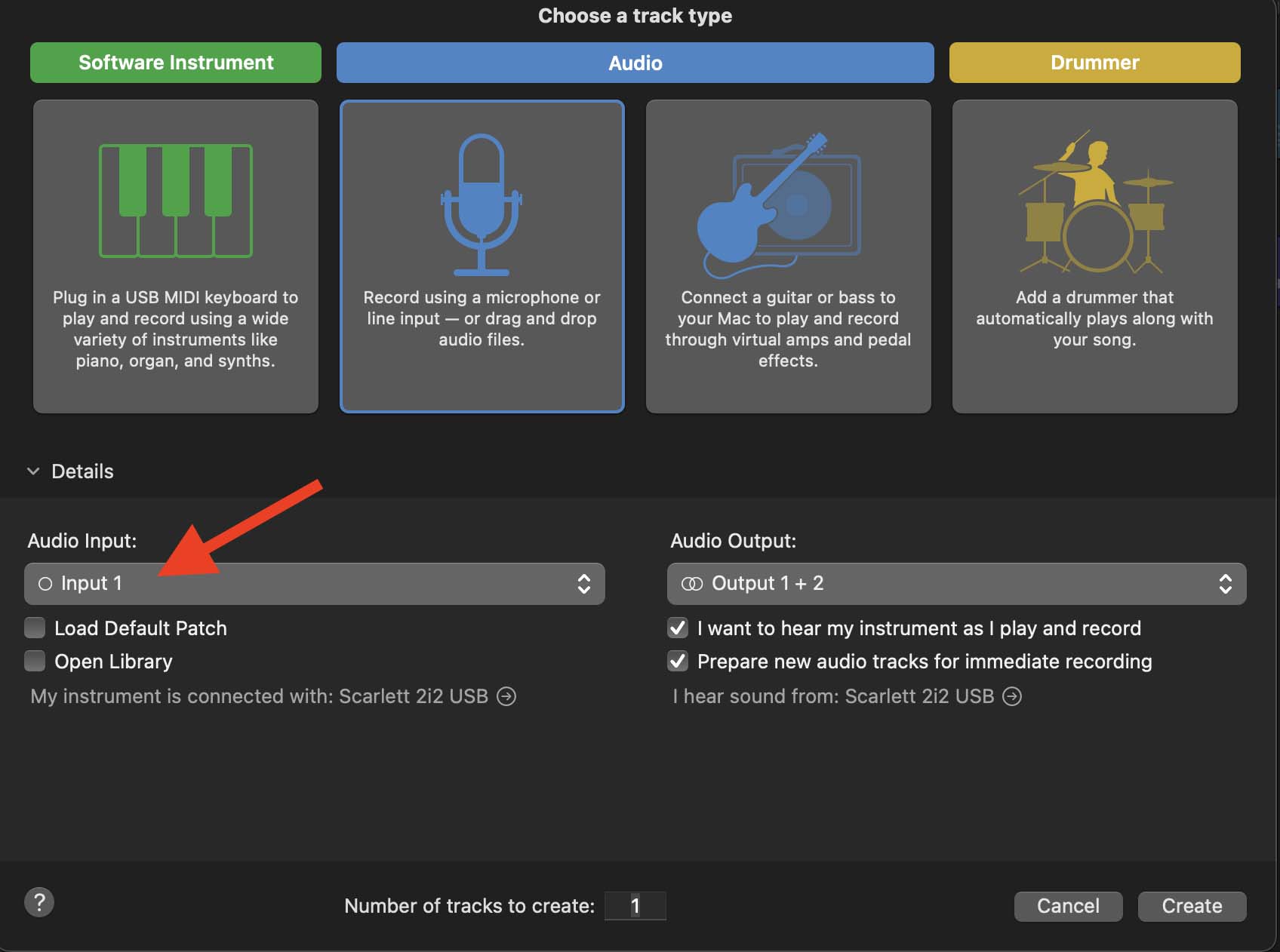
Task: Open the Audio Input dropdown showing Input 1
Action: [315, 584]
